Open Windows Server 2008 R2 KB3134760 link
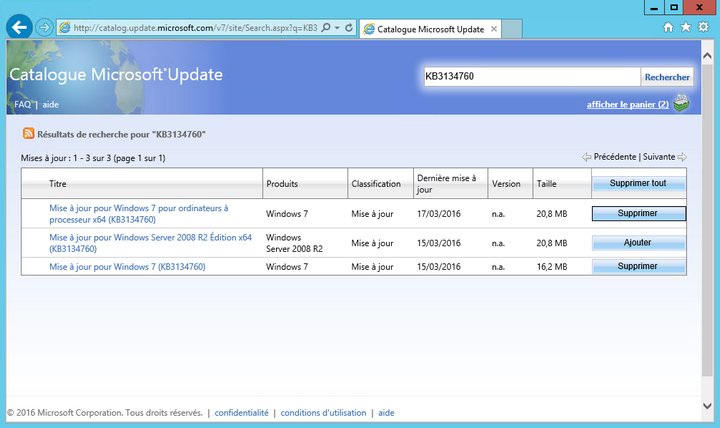 click(151, 243)
